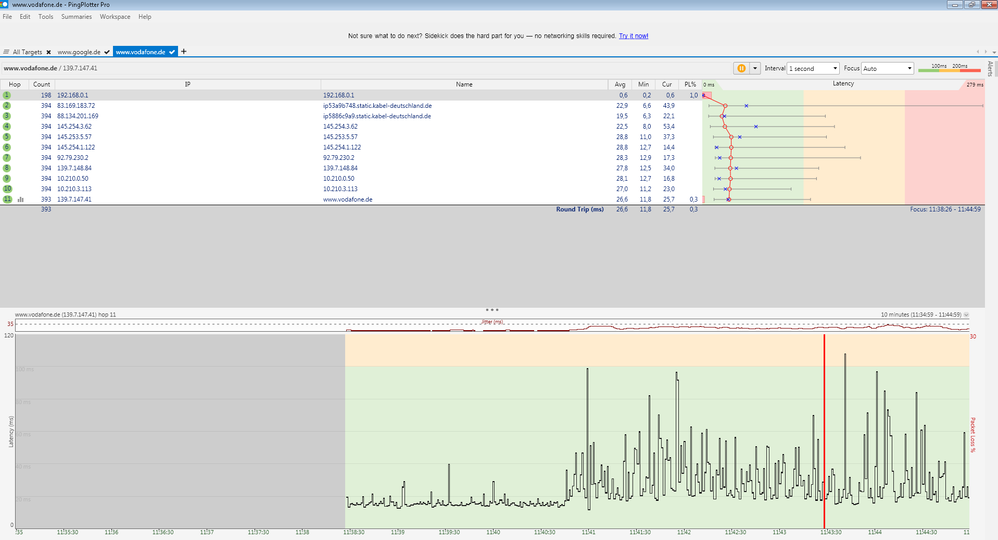Click the three-dot splitter handle above timeline
Screen dimensions: 998x540
tap(492, 309)
